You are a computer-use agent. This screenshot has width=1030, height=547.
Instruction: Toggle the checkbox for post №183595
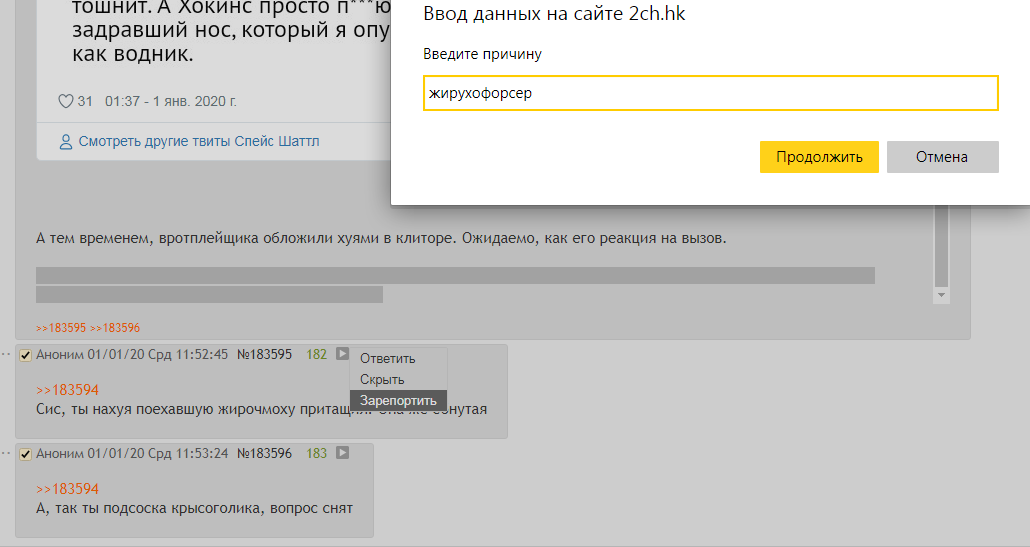[26, 355]
